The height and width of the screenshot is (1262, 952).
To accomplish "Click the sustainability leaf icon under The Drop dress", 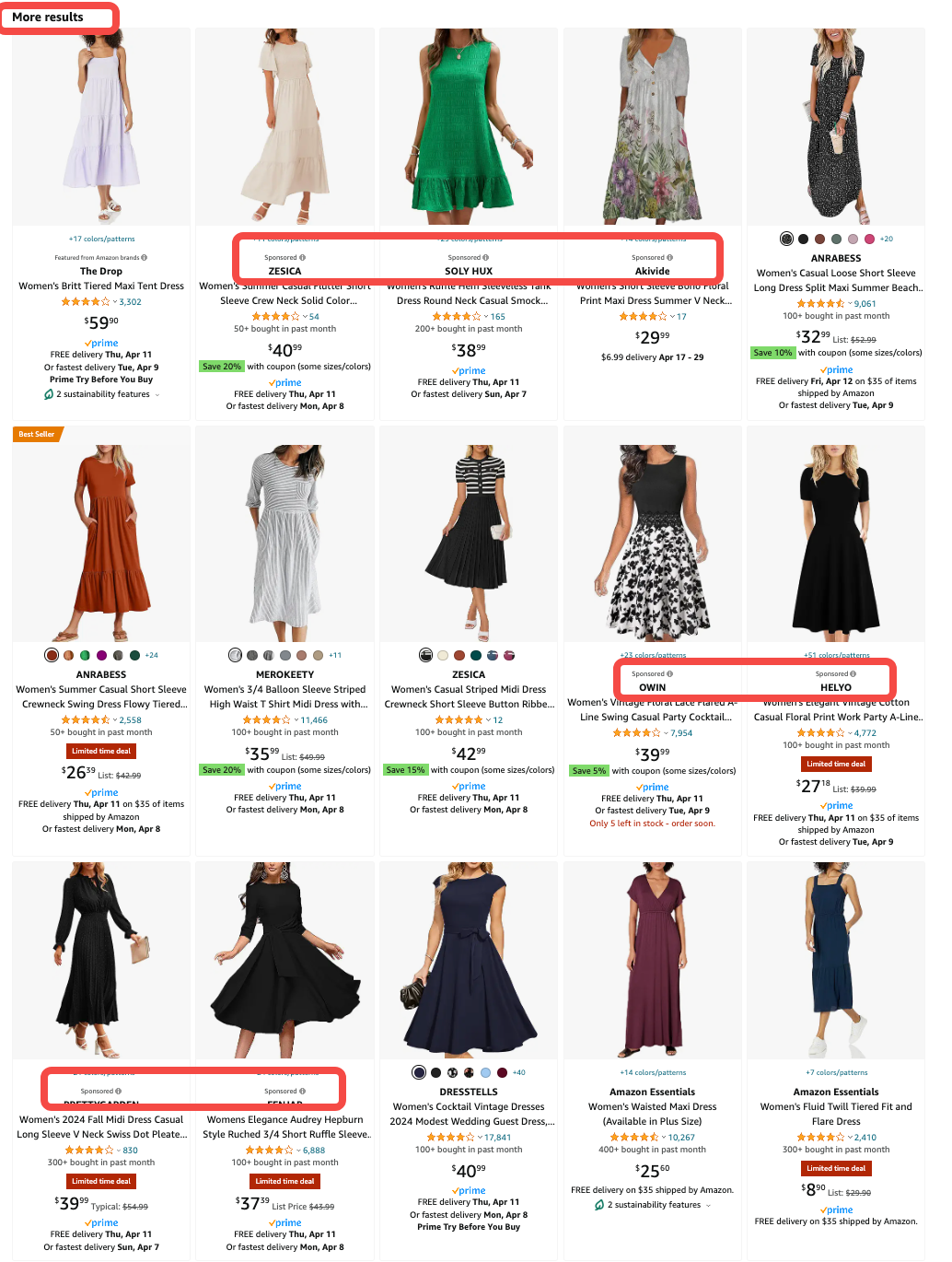I will [x=49, y=394].
